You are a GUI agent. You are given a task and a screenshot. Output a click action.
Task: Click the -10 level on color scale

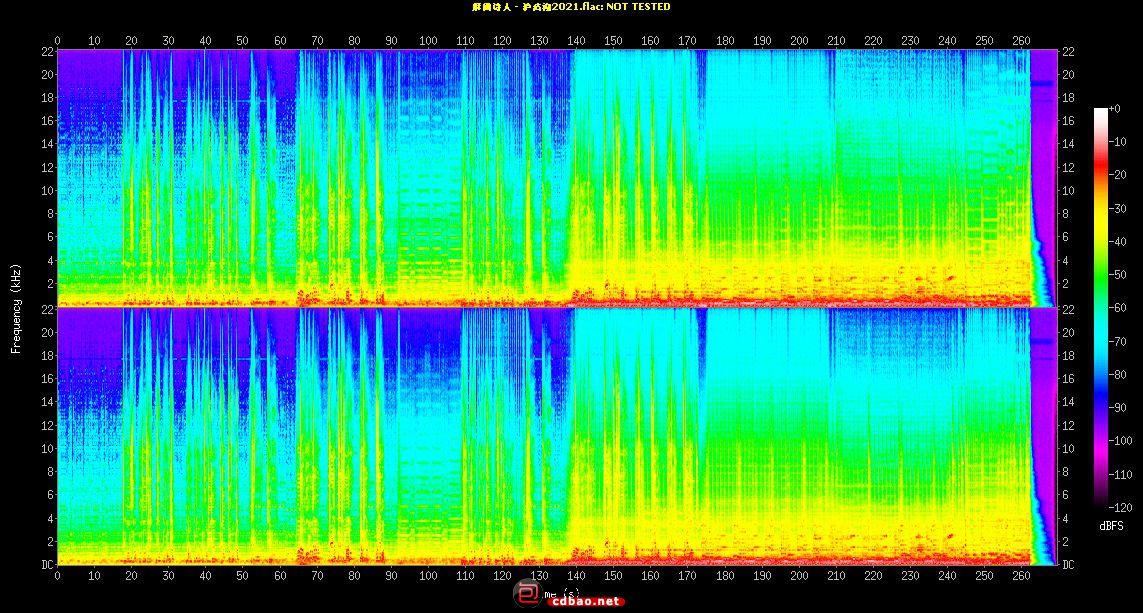1117,141
